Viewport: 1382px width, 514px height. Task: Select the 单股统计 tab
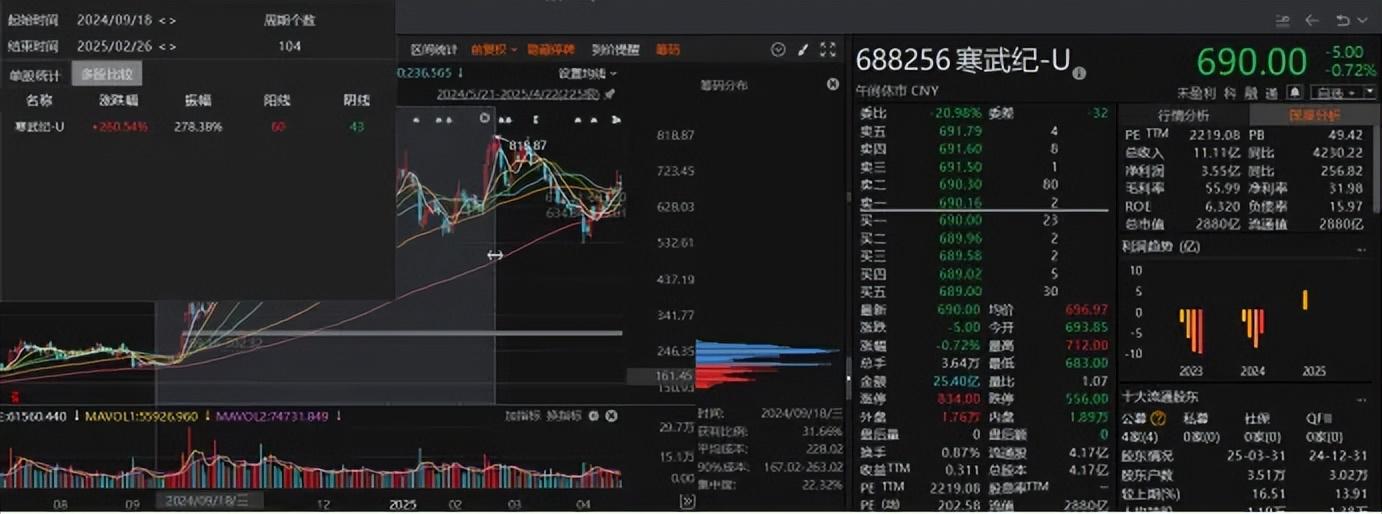click(x=35, y=75)
